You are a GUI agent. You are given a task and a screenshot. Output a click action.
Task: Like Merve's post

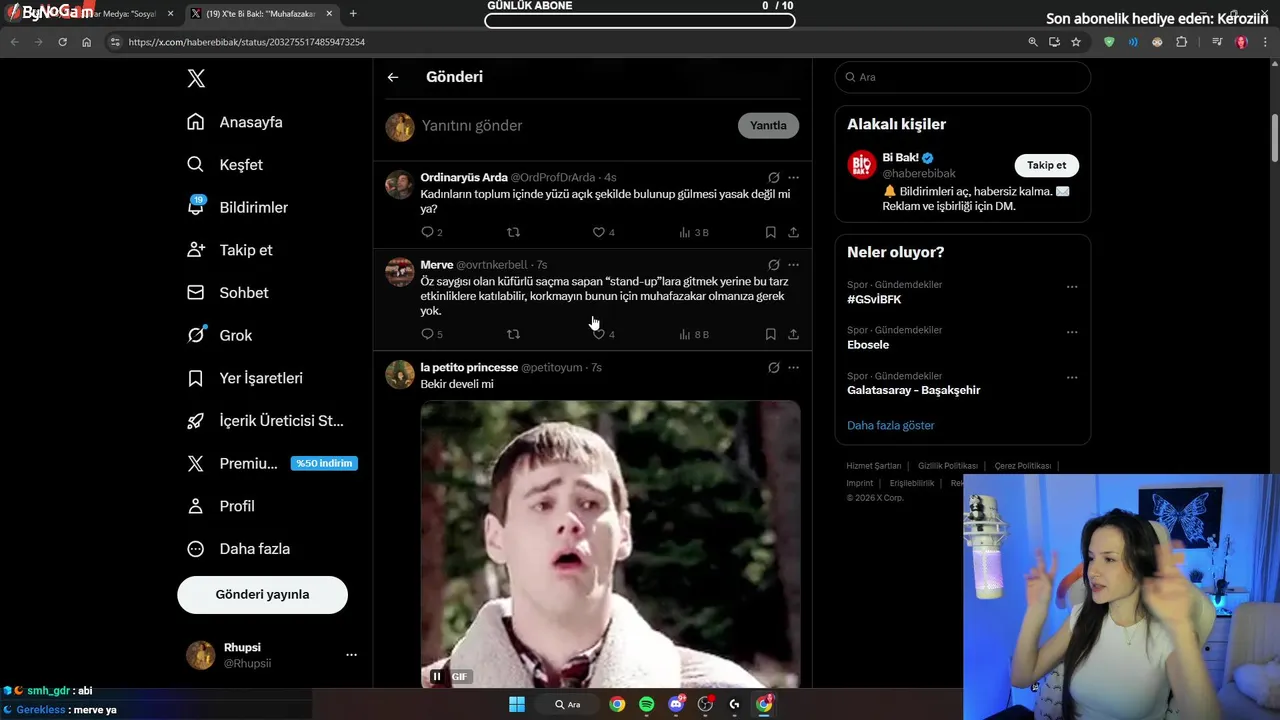[603, 334]
